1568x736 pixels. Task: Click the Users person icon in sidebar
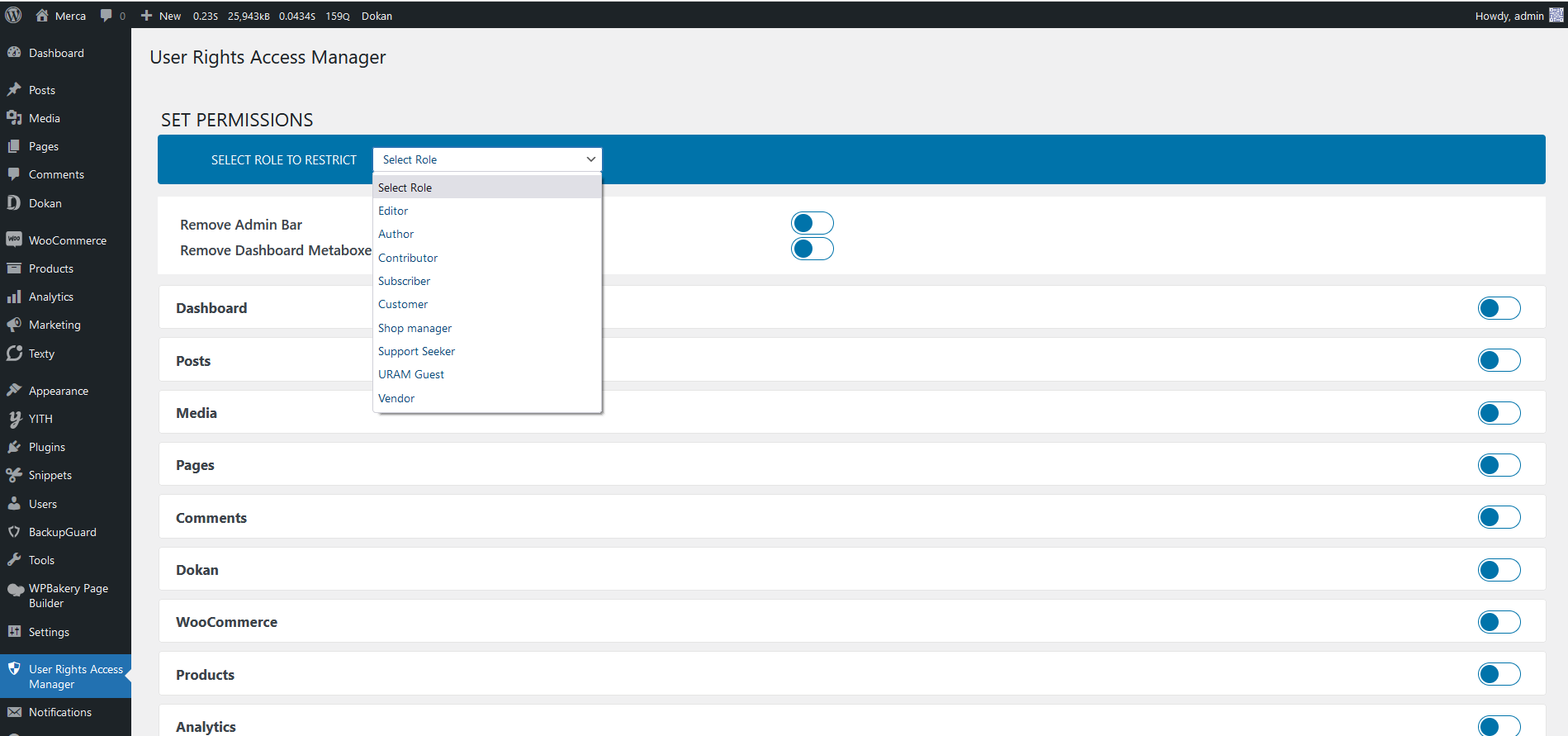[14, 503]
